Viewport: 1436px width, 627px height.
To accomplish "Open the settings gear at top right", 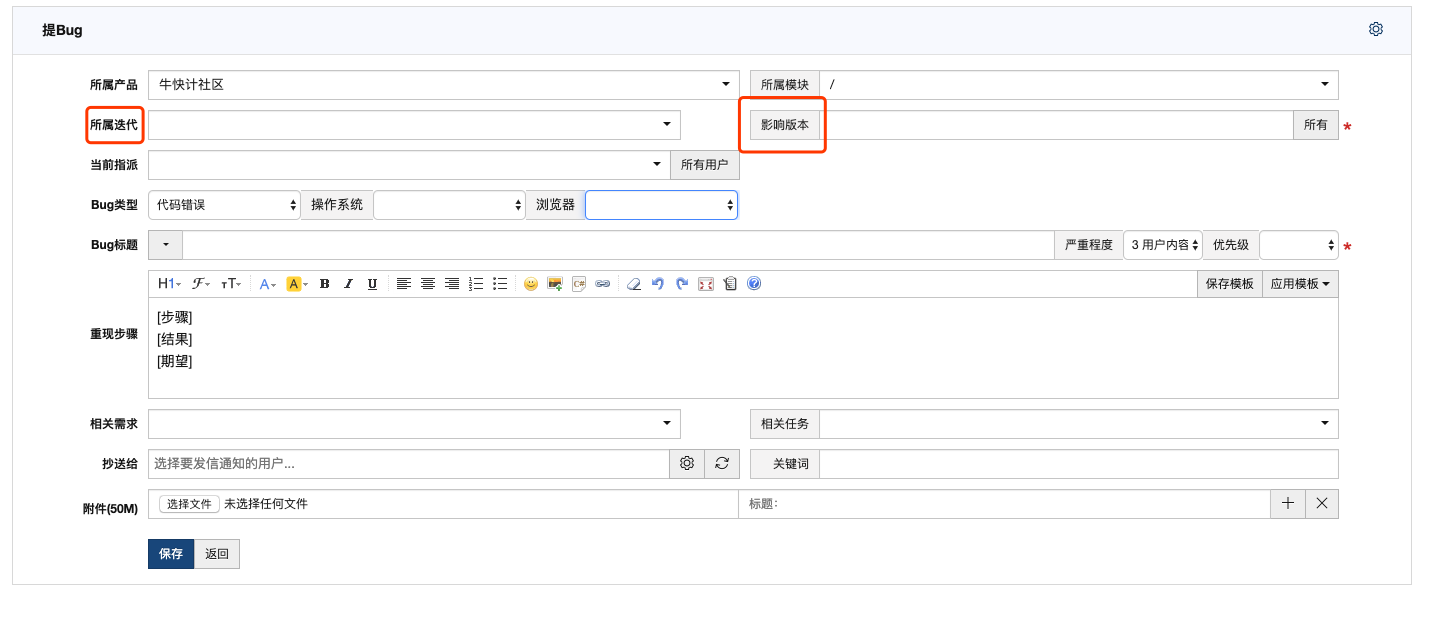I will point(1375,29).
